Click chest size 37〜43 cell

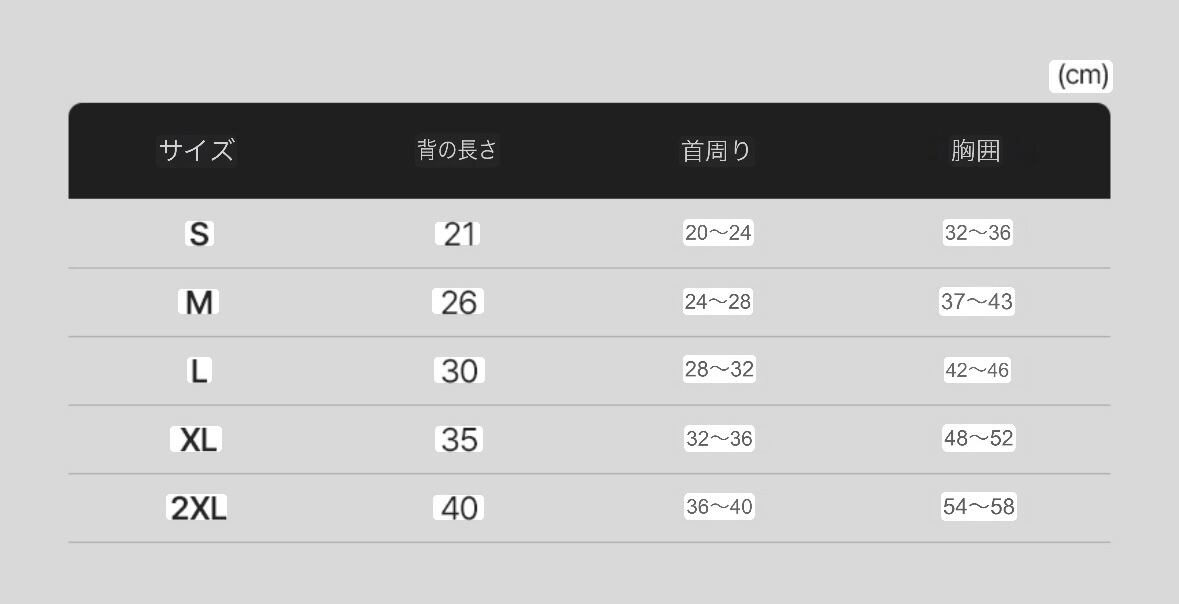point(977,302)
